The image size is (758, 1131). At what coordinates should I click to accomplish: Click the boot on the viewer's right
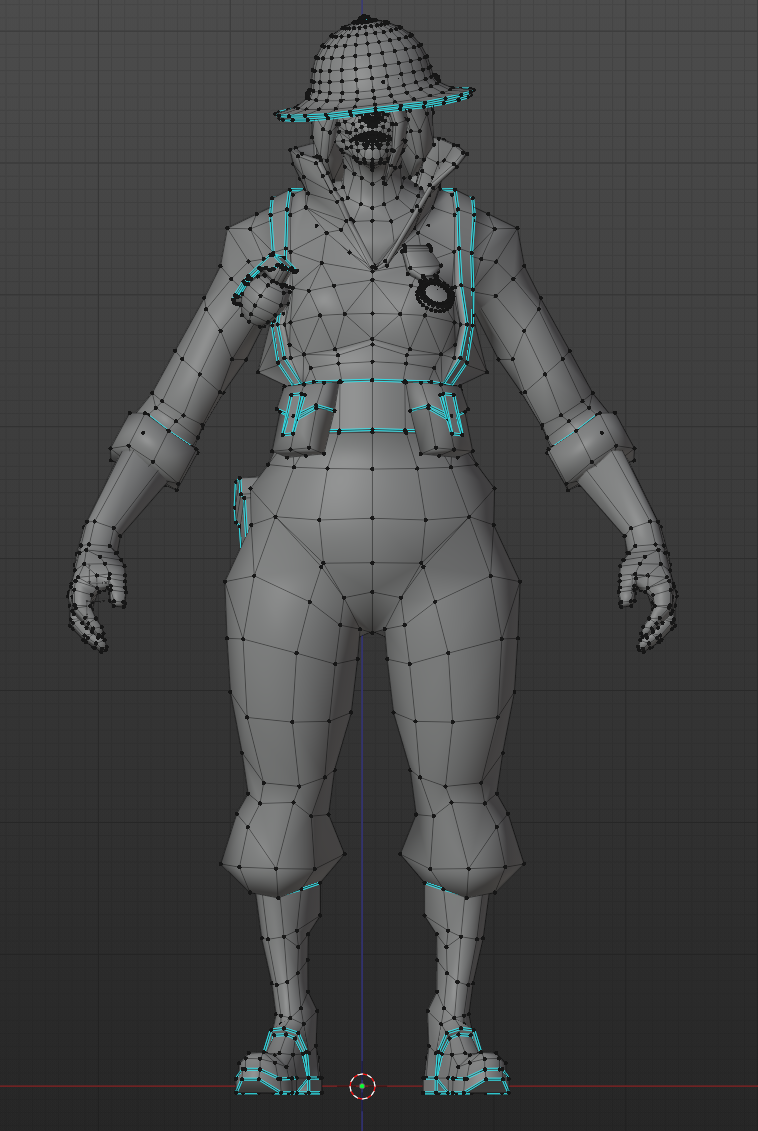pos(467,1060)
